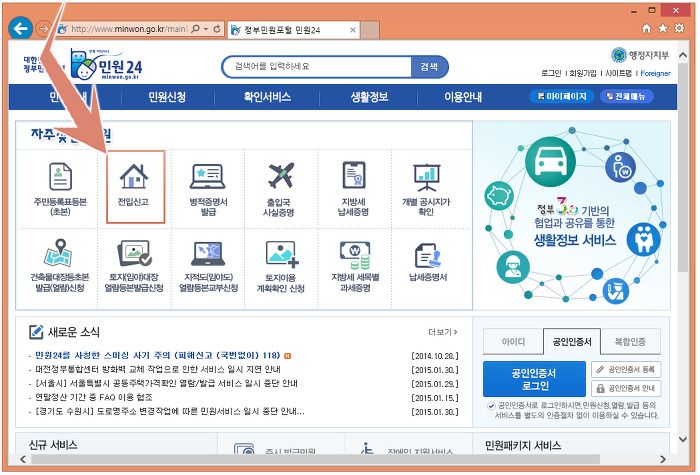
Task: Toggle the 공인인증서 login notice checkmark
Action: (491, 406)
